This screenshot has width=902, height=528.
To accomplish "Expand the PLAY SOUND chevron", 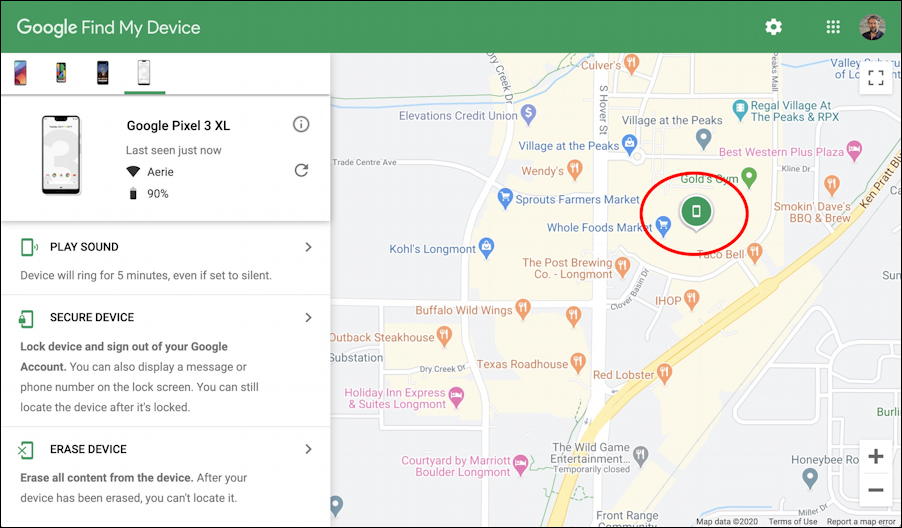I will [x=308, y=247].
